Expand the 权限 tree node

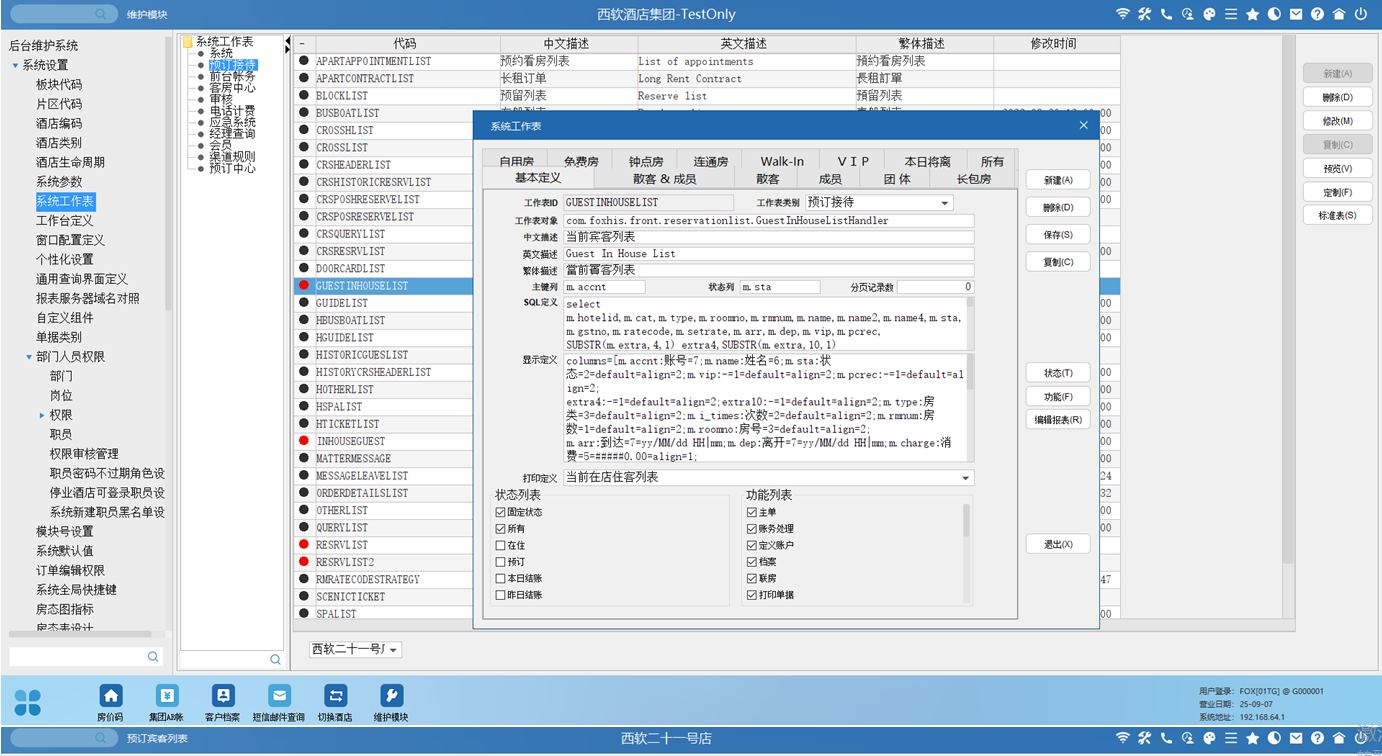(42, 415)
